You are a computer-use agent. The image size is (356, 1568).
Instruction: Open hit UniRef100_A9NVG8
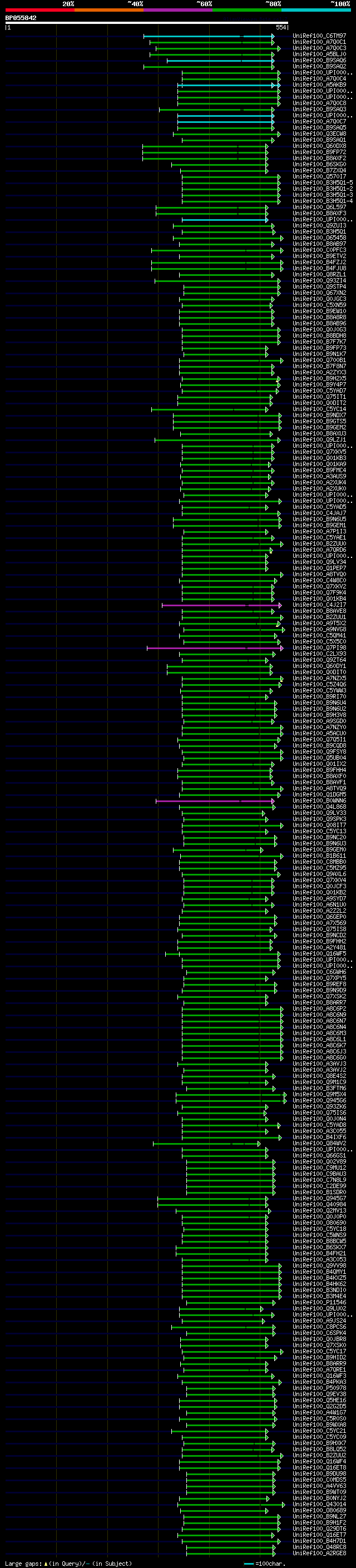(x=319, y=630)
